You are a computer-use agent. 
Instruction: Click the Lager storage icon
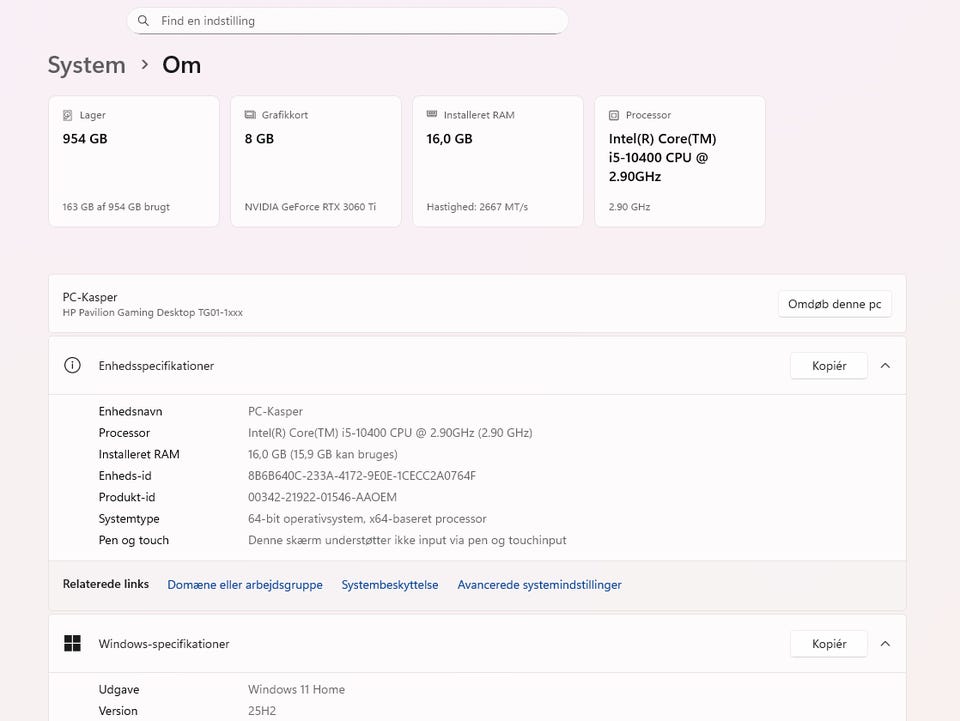point(68,115)
